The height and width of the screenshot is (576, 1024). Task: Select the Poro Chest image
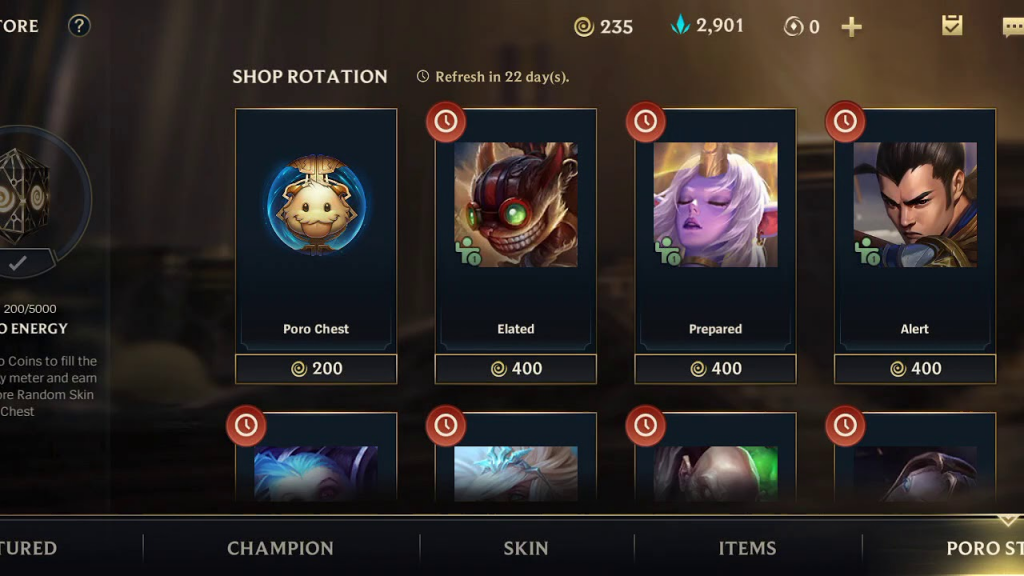tap(316, 204)
